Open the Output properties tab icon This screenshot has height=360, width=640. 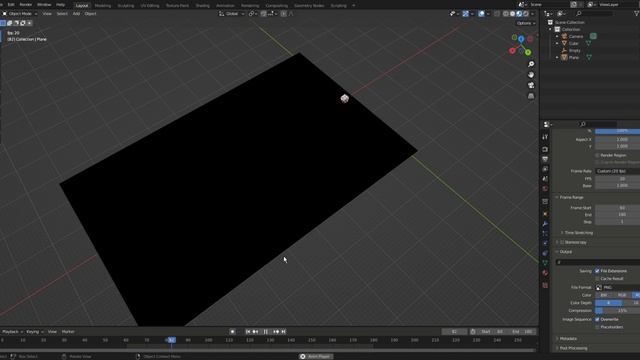(545, 159)
